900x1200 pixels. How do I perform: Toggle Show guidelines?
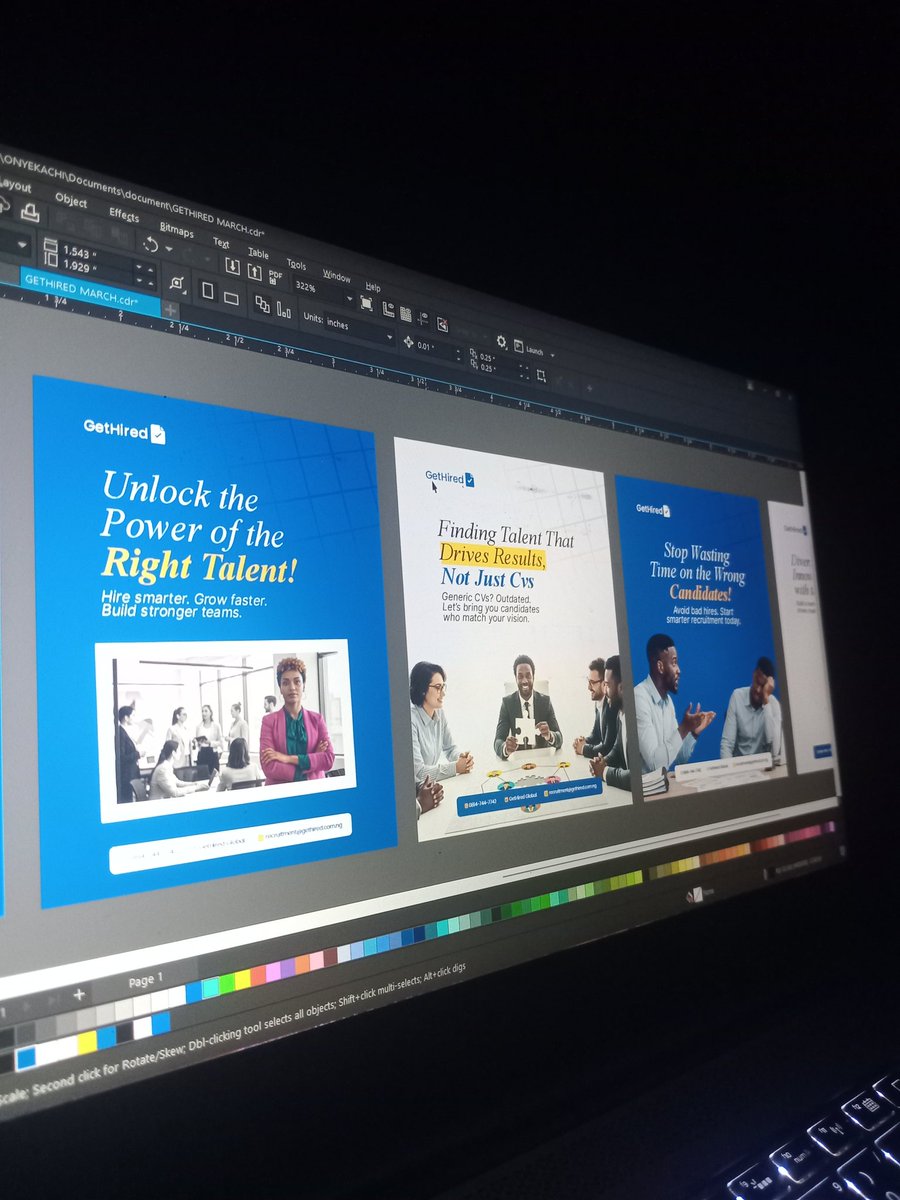click(x=422, y=318)
